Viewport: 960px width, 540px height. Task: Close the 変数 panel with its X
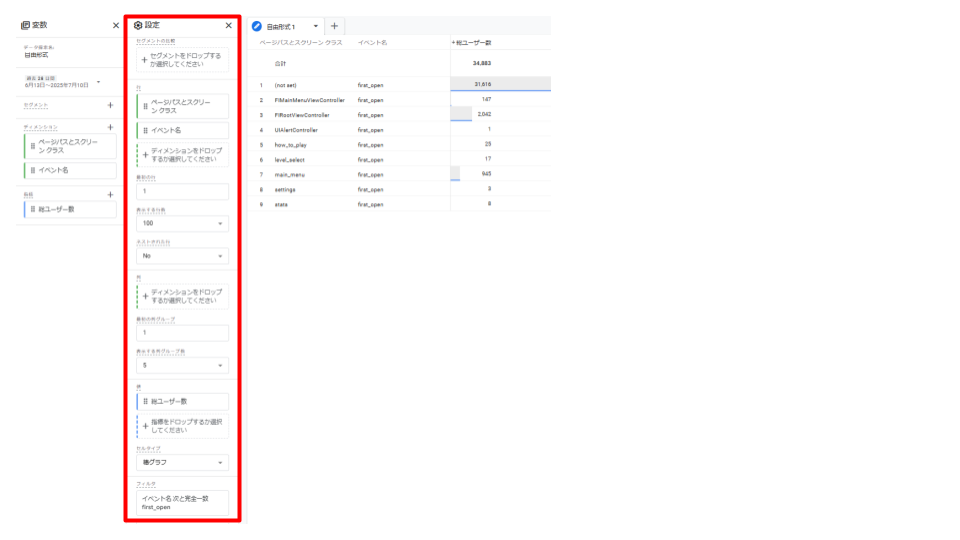click(x=116, y=25)
